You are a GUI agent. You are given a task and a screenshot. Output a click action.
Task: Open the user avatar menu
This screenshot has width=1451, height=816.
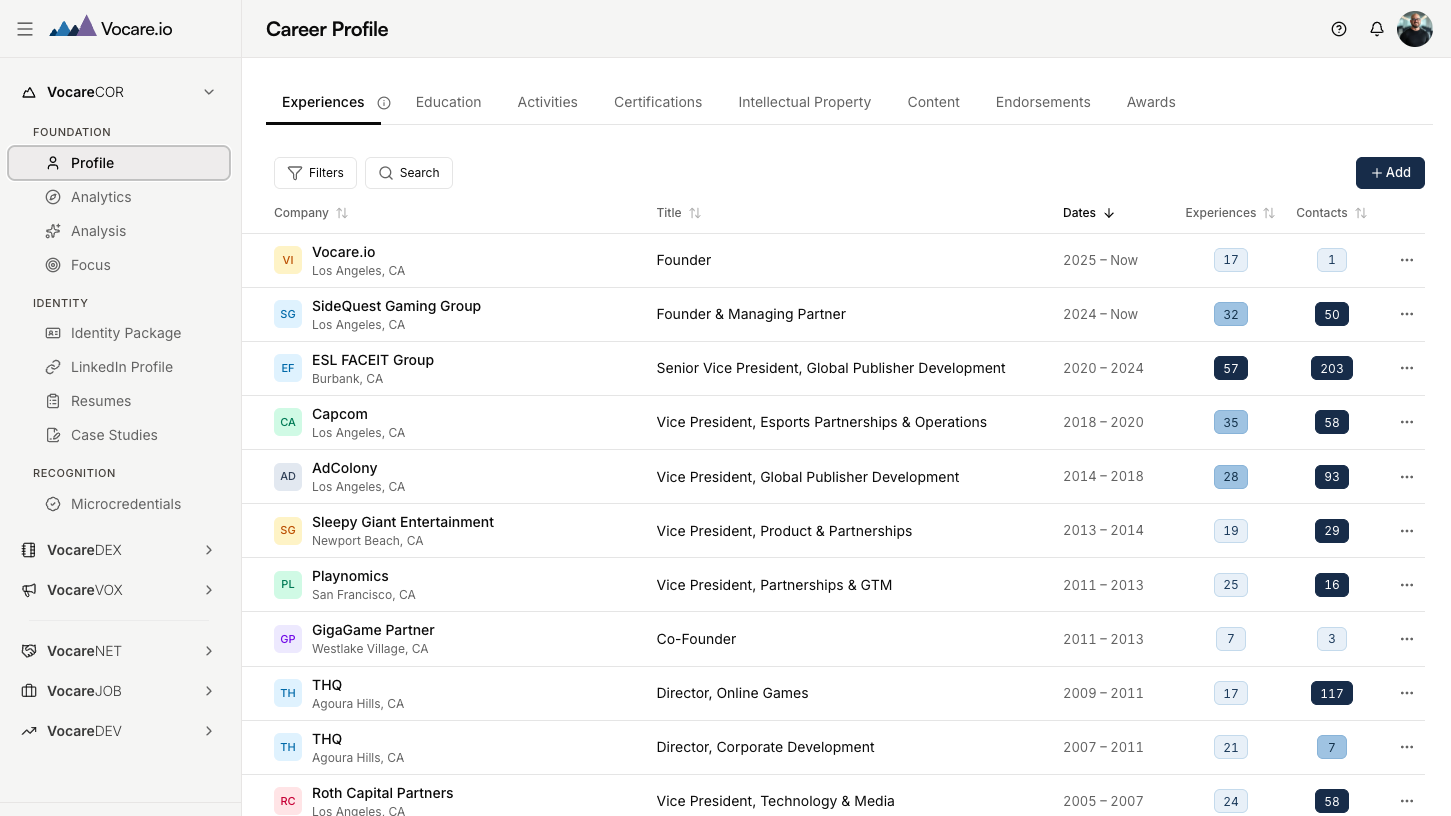click(1415, 29)
